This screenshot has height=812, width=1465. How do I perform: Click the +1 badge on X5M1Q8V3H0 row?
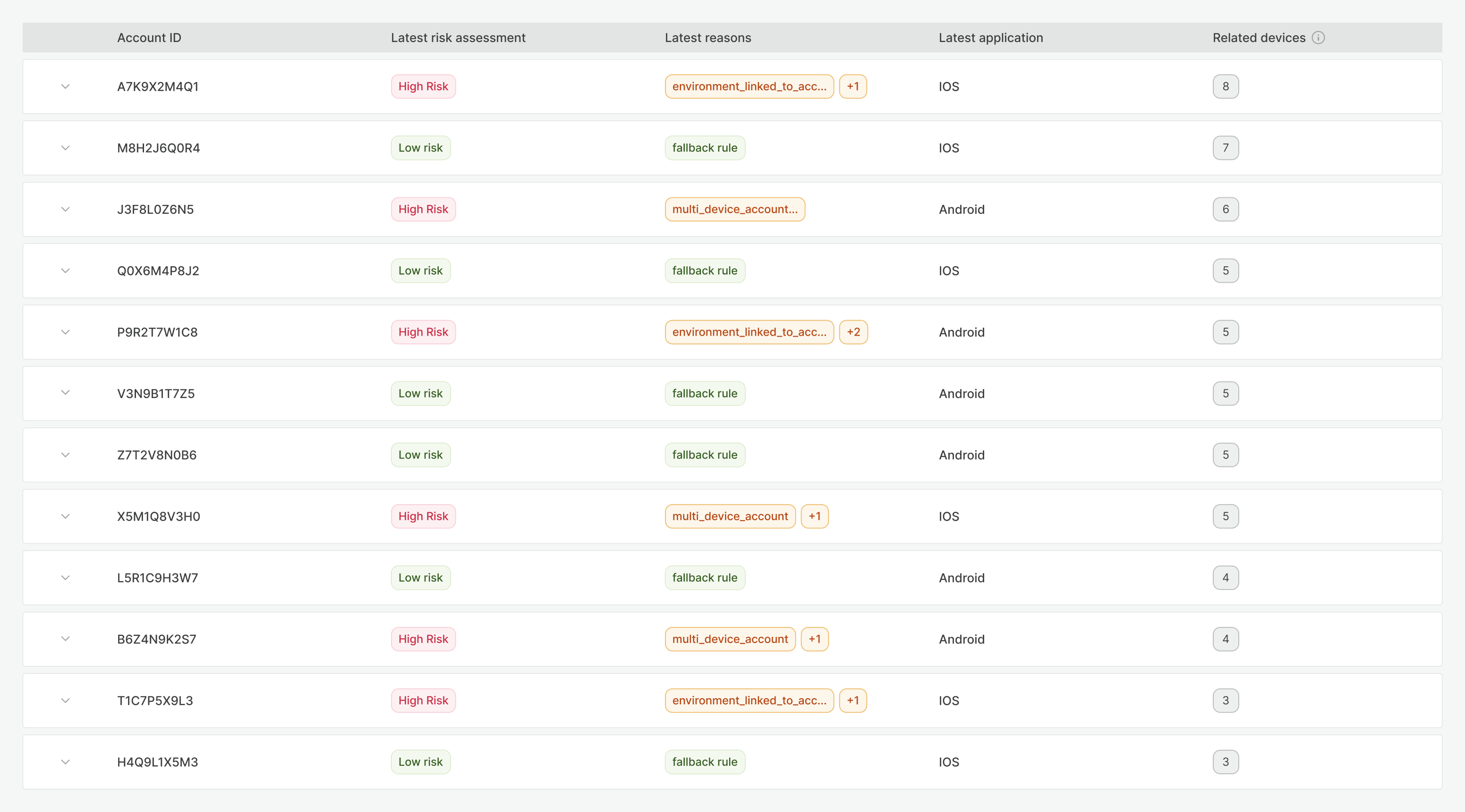point(814,516)
